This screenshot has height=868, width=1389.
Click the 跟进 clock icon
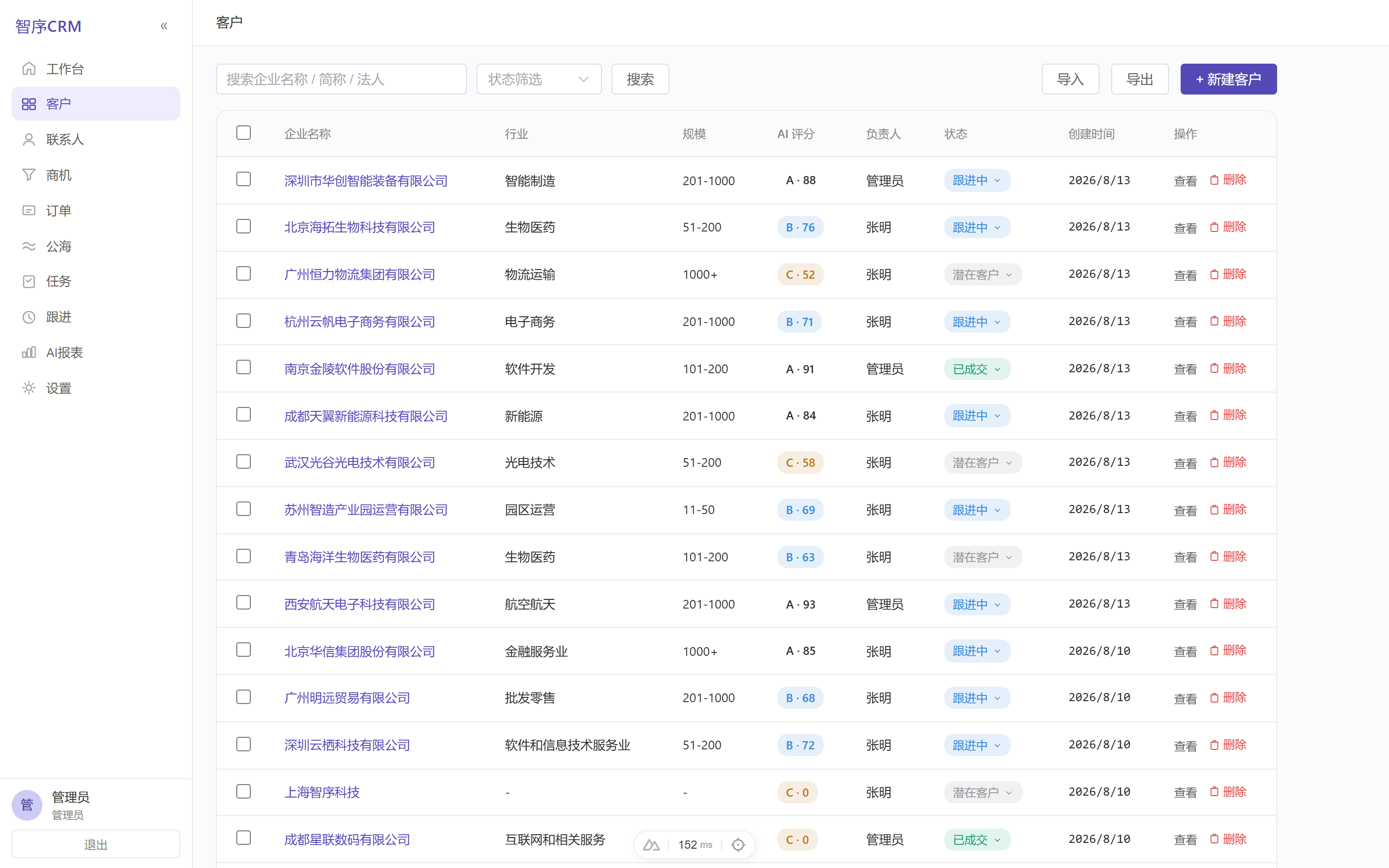pos(29,317)
